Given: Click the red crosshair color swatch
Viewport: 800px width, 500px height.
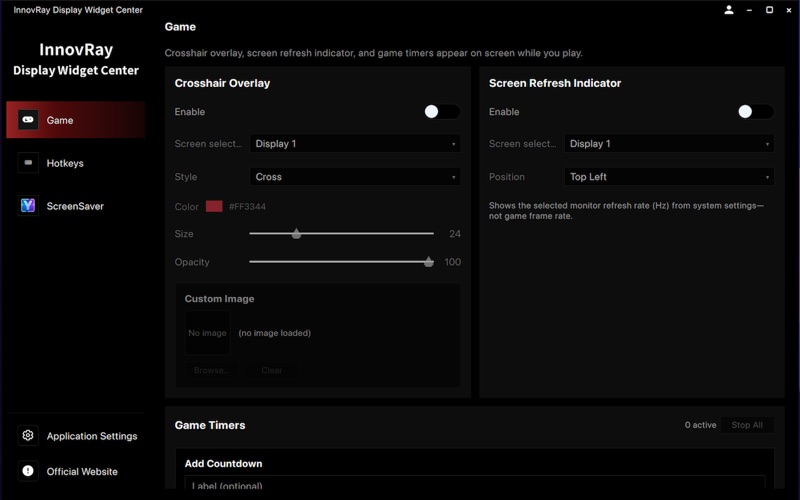Looking at the screenshot, I should tap(214, 206).
